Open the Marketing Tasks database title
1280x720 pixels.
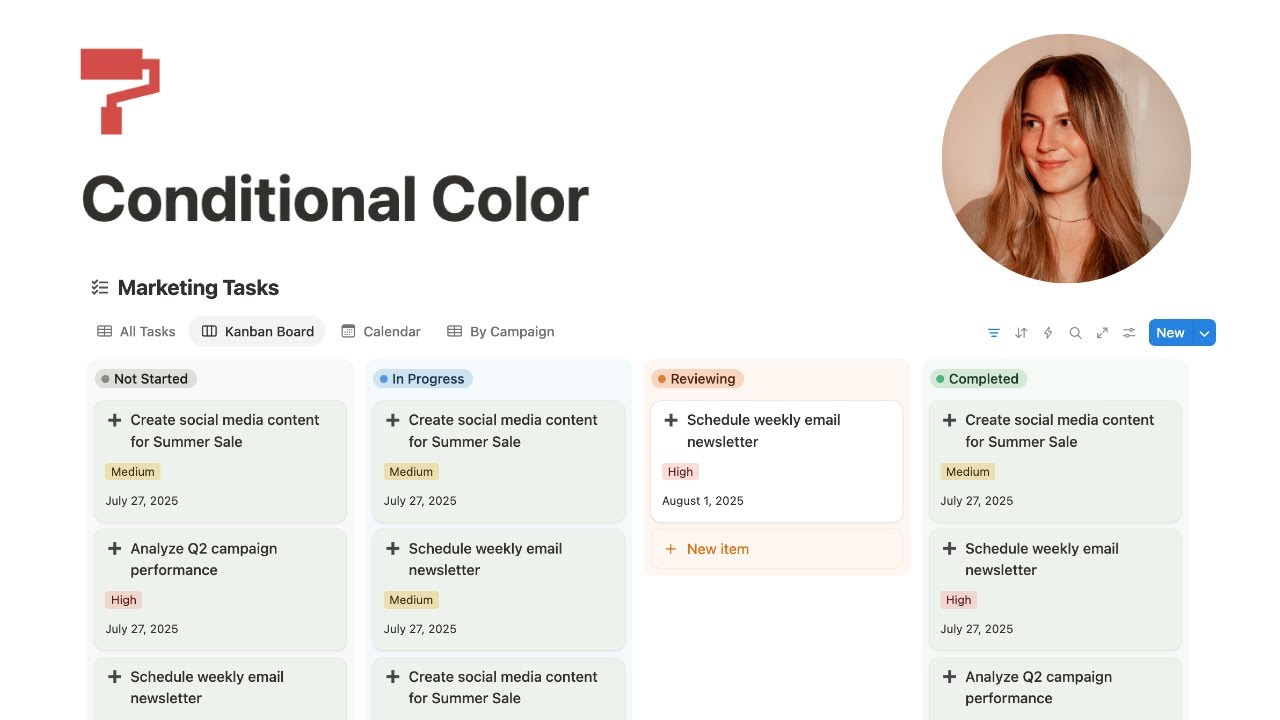tap(198, 288)
